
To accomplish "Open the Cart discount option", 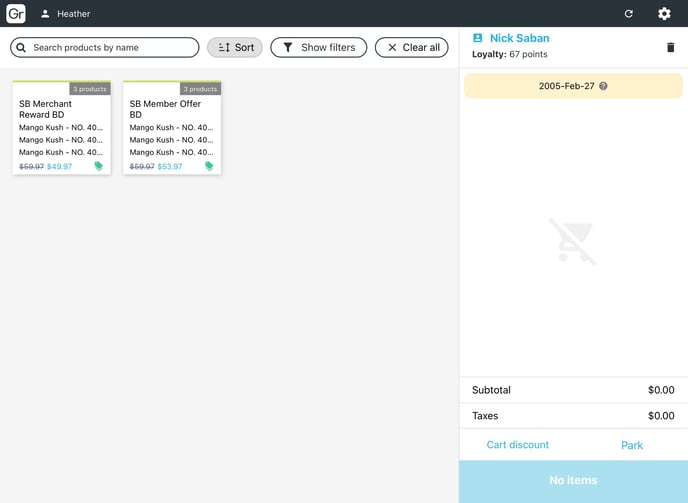I will (x=517, y=445).
